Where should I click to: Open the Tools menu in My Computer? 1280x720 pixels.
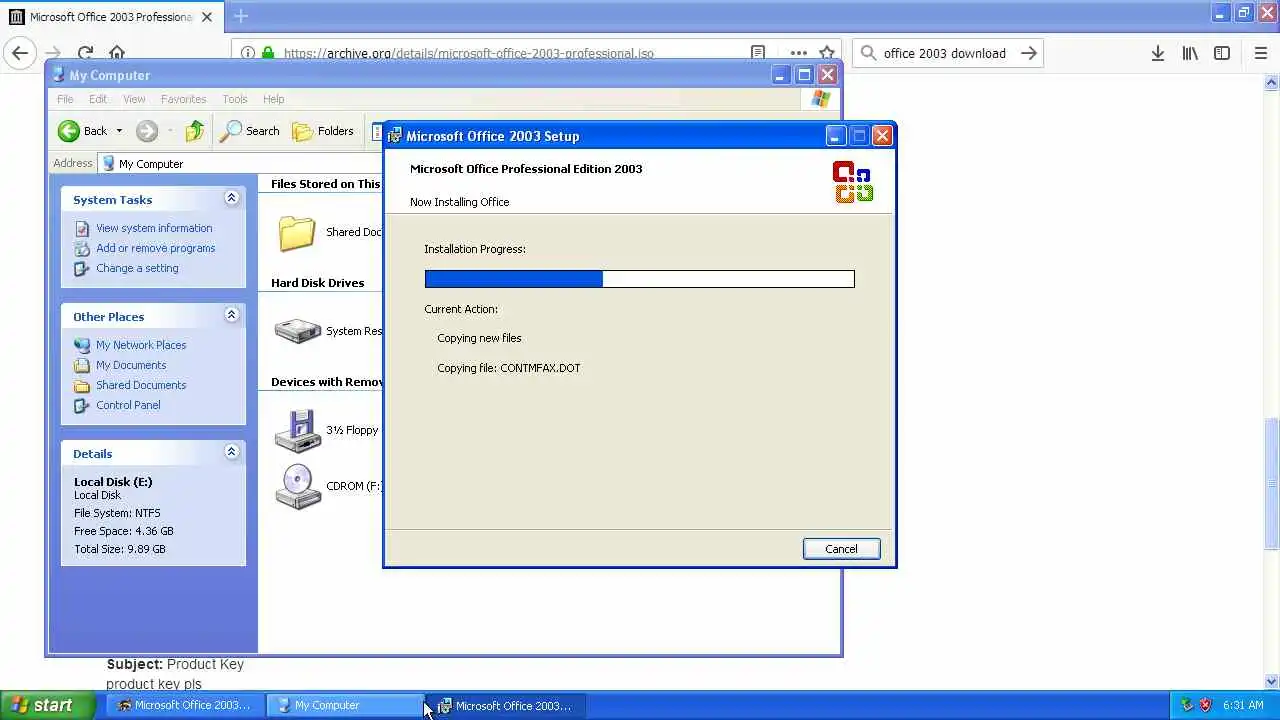[x=235, y=99]
